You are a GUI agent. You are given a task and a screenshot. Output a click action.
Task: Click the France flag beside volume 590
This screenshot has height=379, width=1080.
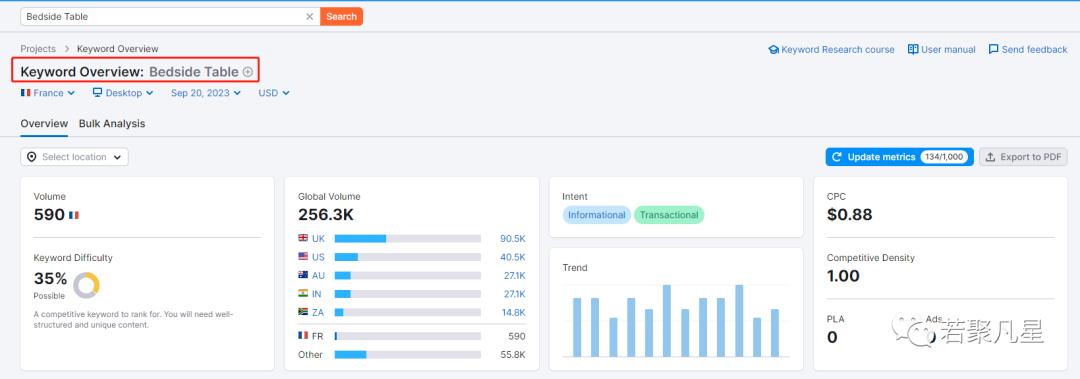coord(74,215)
